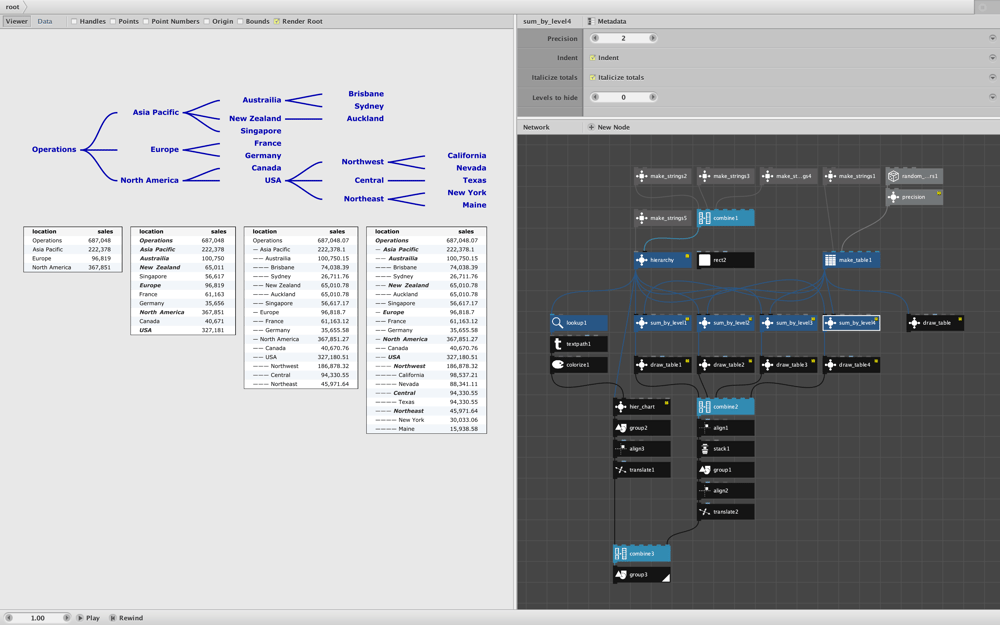Switch to the Viewer tab

[17, 22]
